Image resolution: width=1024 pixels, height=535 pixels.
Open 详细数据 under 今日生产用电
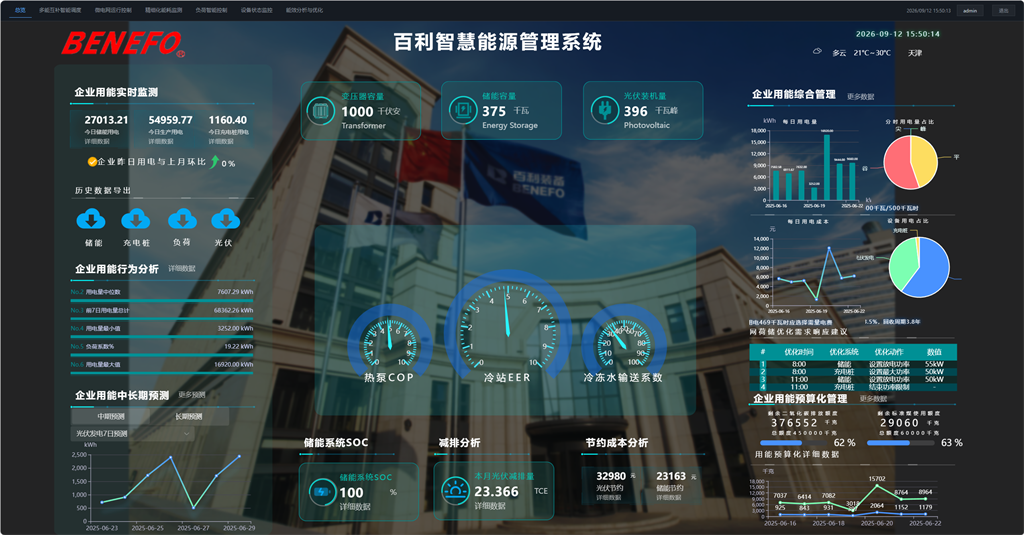[161, 141]
